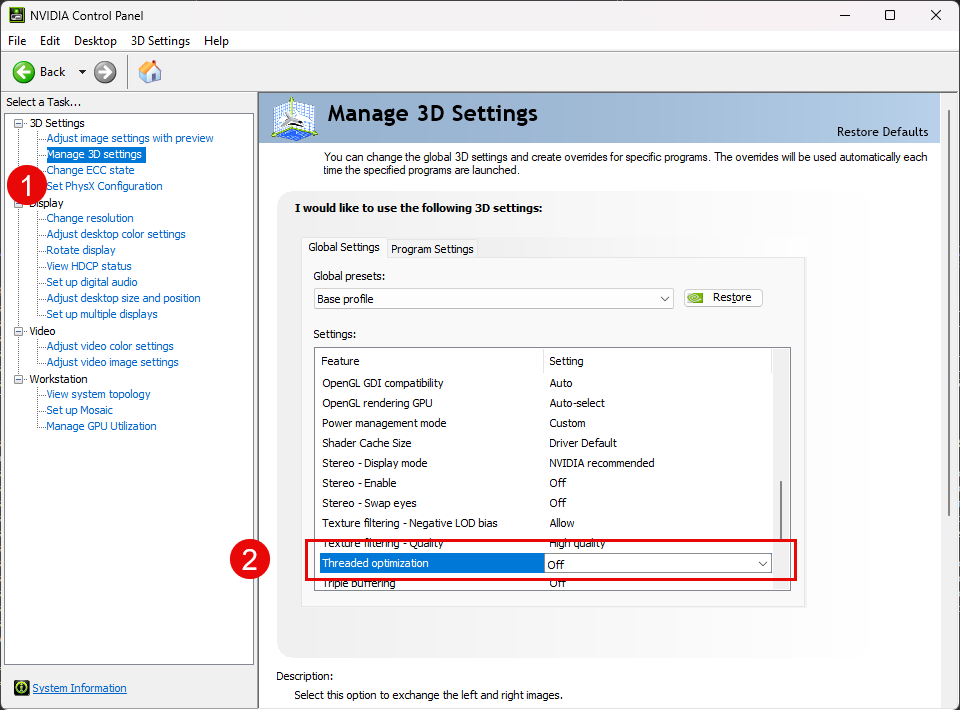Open the Desktop menu
The height and width of the screenshot is (710, 960).
tap(96, 41)
